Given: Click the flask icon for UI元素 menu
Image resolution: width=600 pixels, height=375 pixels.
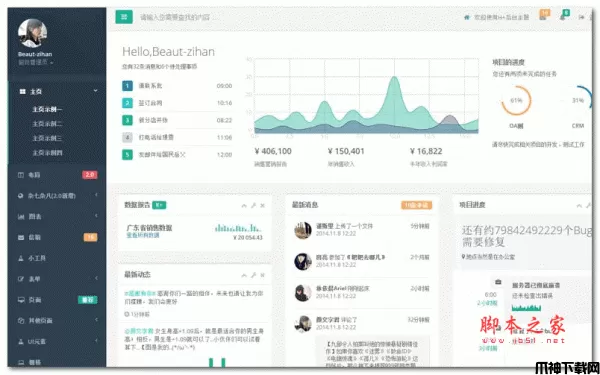Looking at the screenshot, I should (x=21, y=341).
